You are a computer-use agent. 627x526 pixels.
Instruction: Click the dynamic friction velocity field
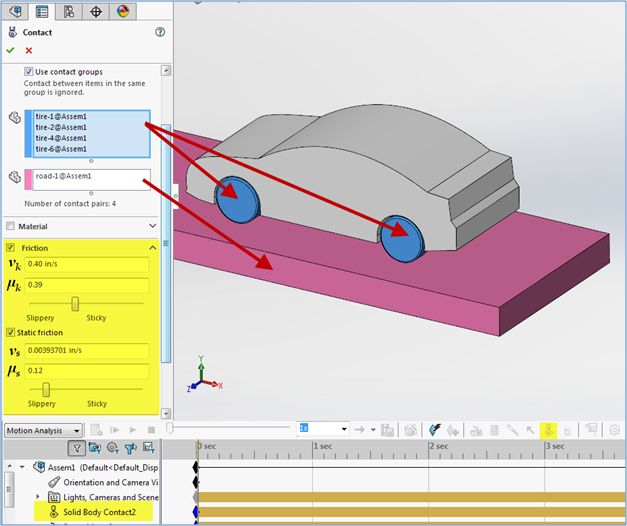click(87, 264)
